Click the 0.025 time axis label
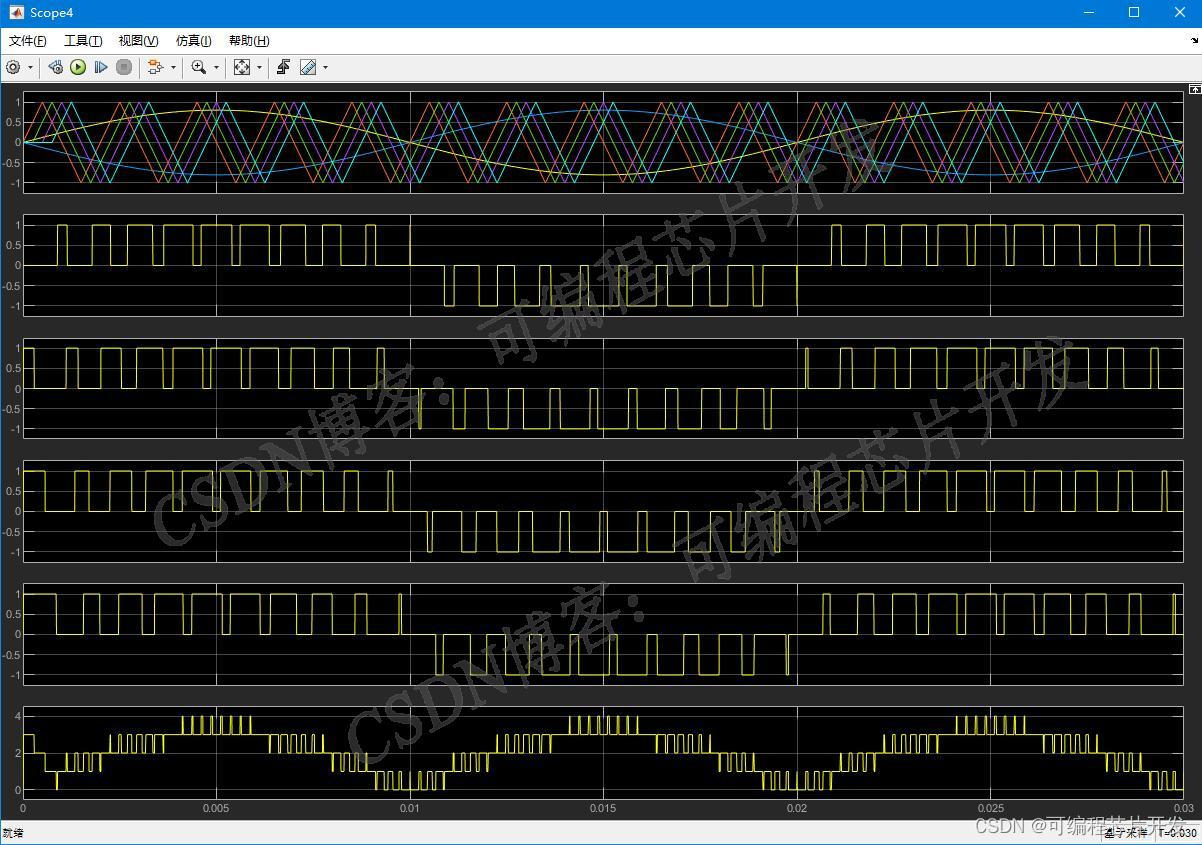The width and height of the screenshot is (1202, 845). click(x=990, y=808)
